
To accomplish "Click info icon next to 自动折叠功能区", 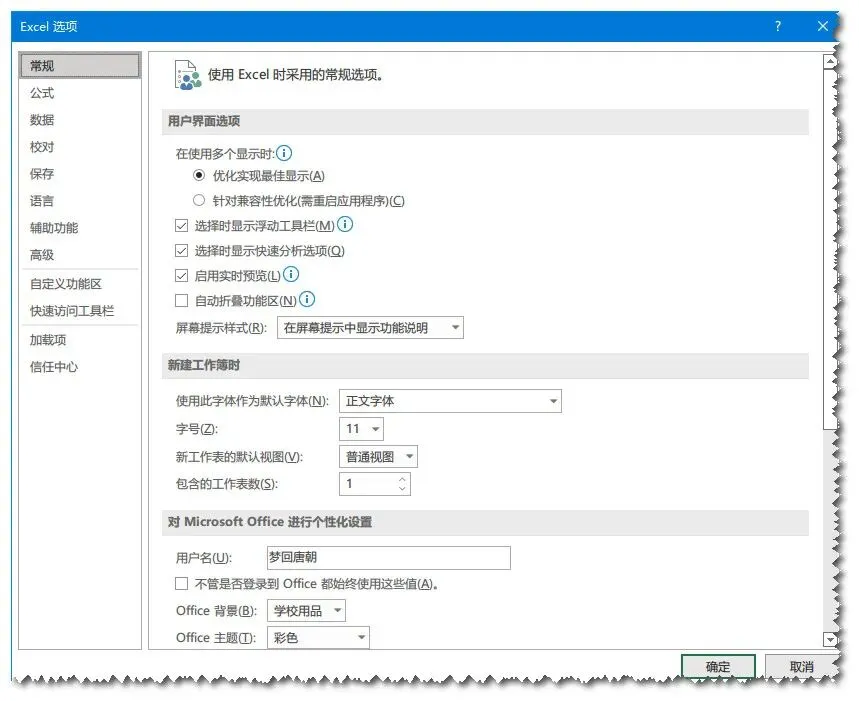I will (307, 299).
